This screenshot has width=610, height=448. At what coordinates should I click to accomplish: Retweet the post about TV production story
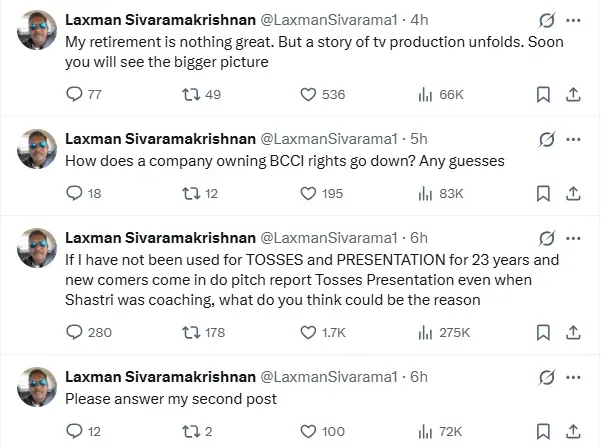[186, 94]
